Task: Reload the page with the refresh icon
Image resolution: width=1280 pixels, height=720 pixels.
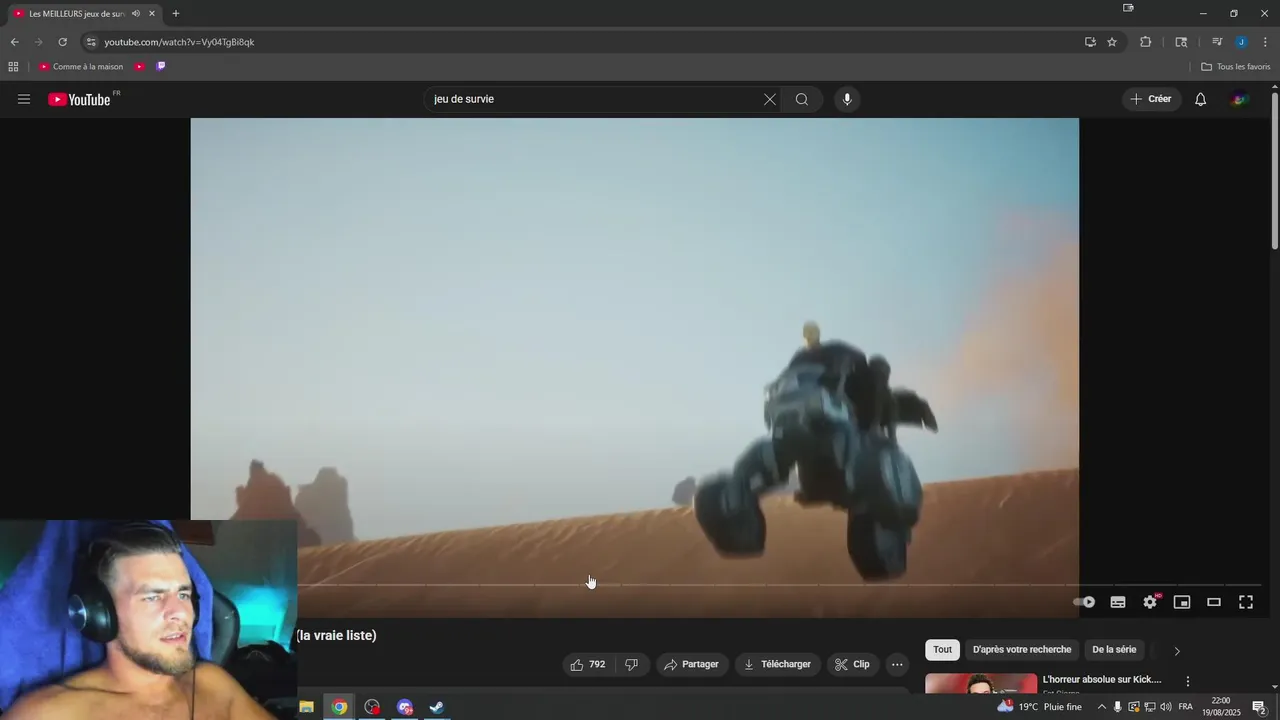Action: [x=62, y=42]
